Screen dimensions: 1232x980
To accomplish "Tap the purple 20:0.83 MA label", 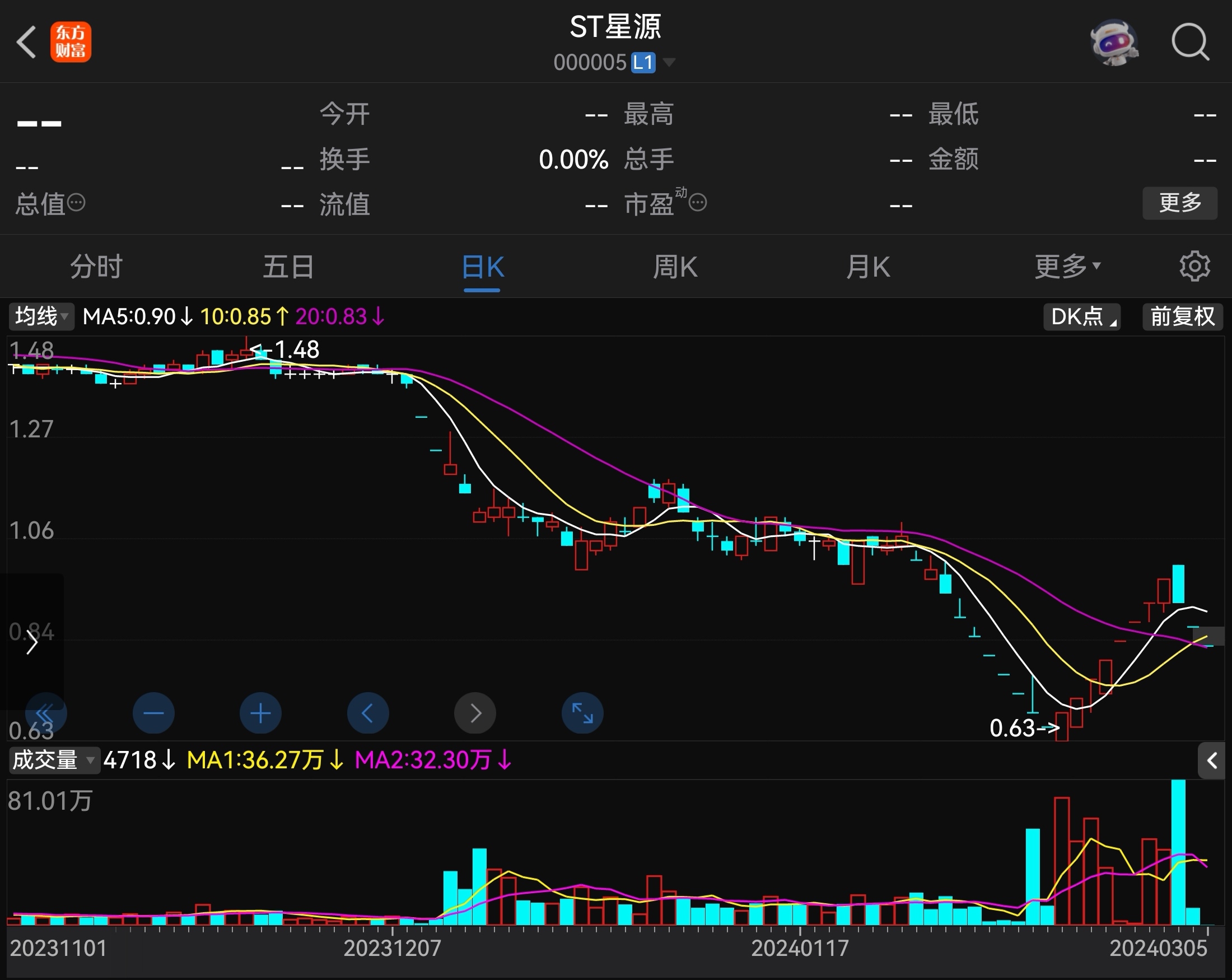I will tap(340, 316).
